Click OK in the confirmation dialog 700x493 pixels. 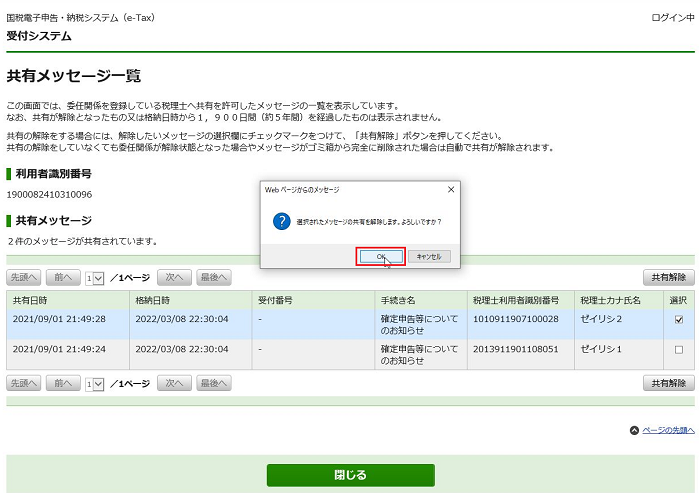(x=381, y=256)
